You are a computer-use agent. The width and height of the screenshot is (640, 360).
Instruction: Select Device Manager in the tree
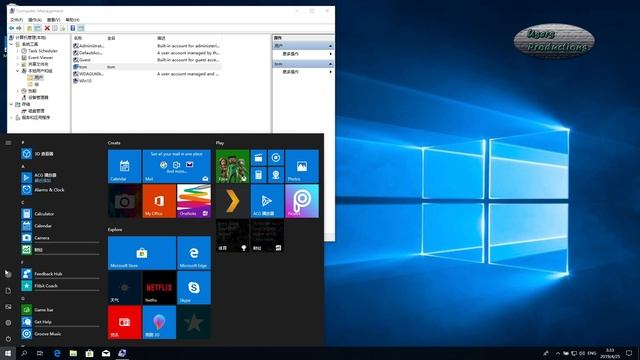pyautogui.click(x=35, y=97)
